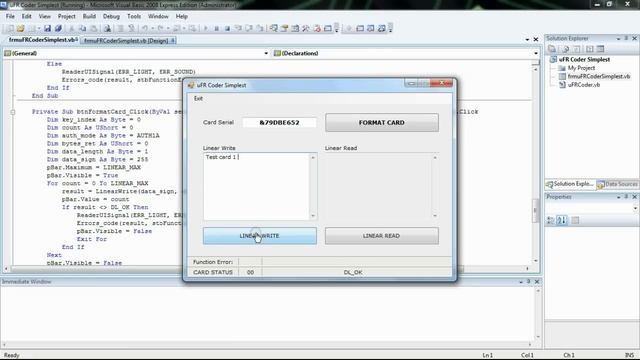Click the code editor vertical scrollbar thumb
640x360 pixels.
click(535, 210)
